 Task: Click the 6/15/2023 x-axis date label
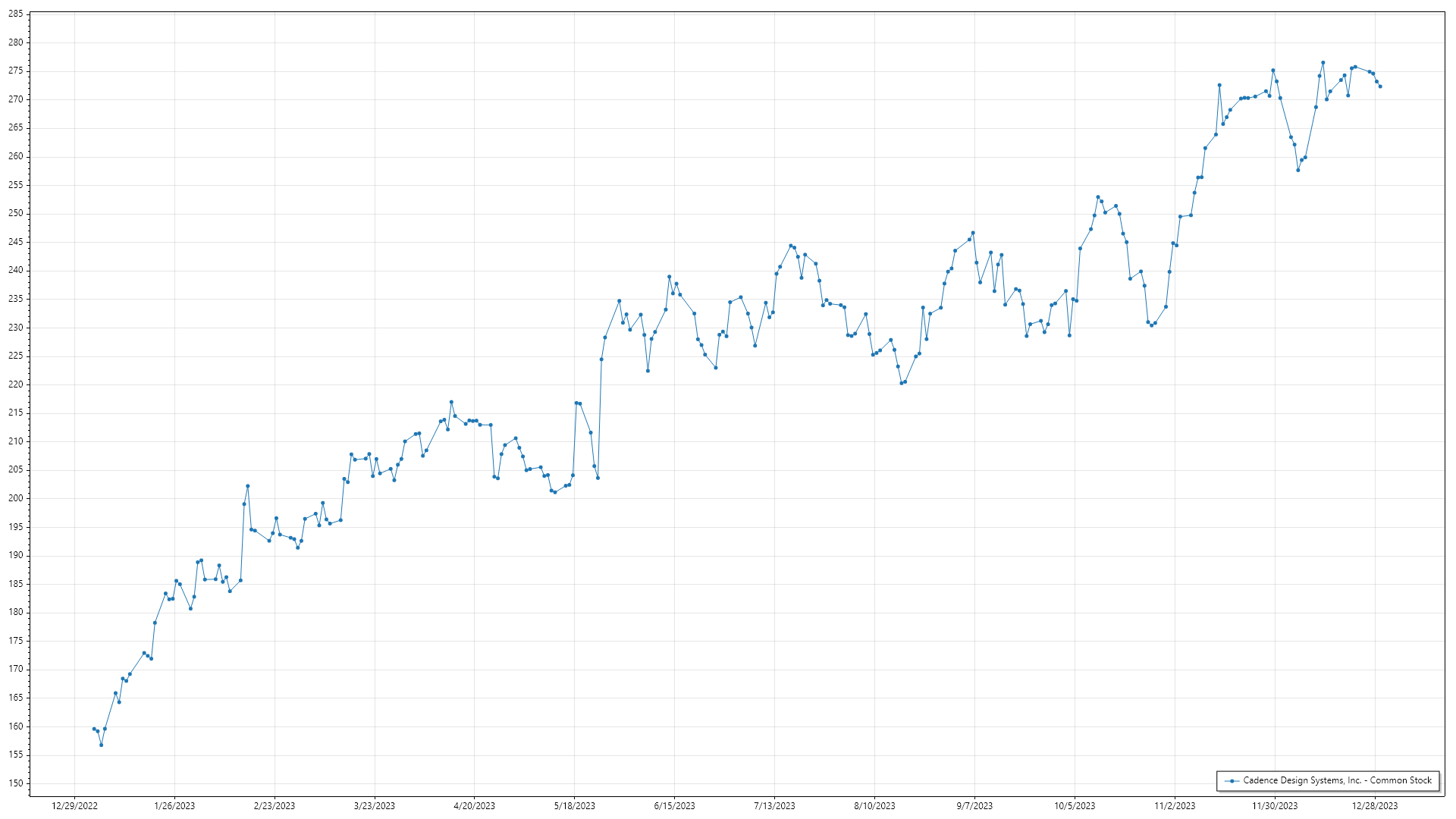point(674,806)
